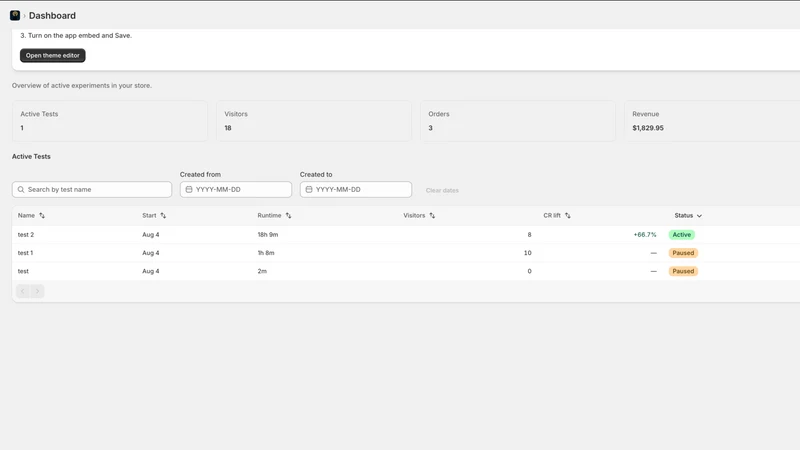Expand the Status filter dropdown chevron
Screen dimensions: 800x450
(699, 216)
